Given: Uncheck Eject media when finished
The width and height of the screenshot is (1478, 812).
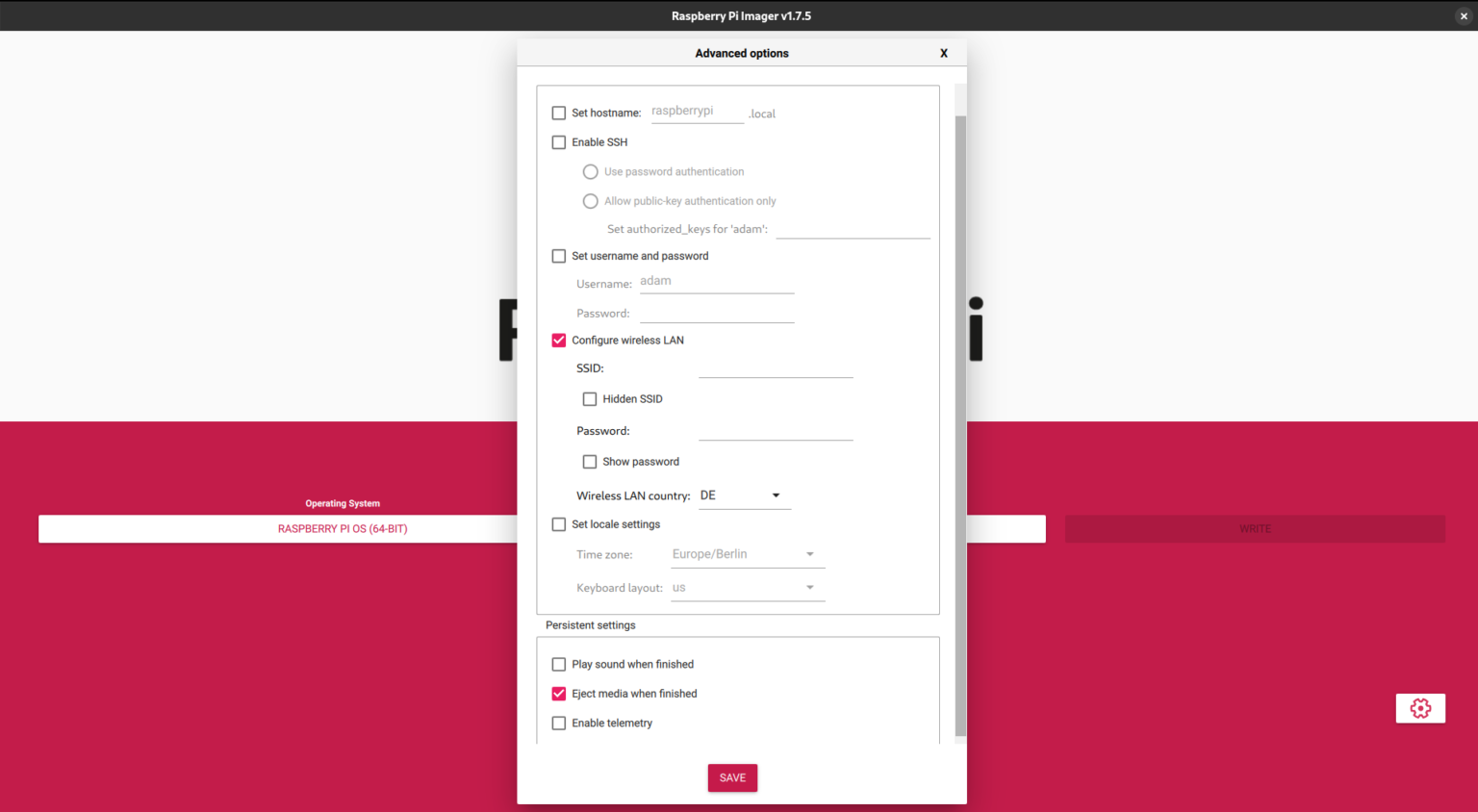Looking at the screenshot, I should coord(559,694).
